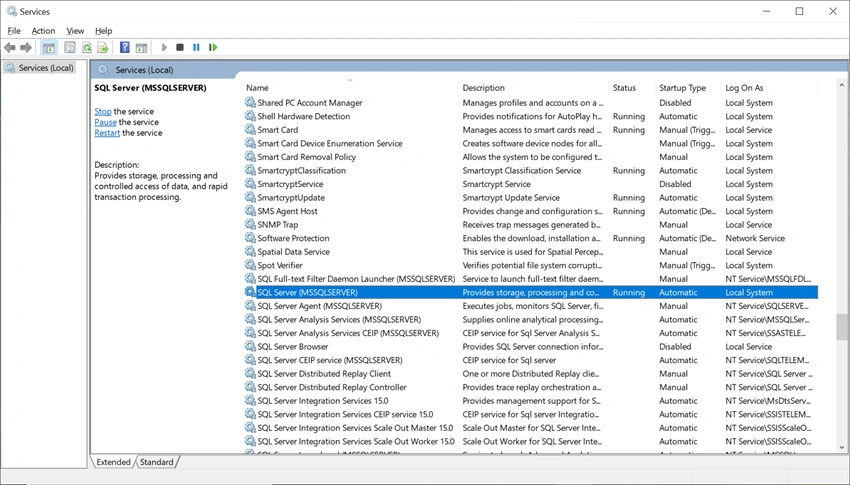
Task: Click the Stop Service square icon
Action: point(180,48)
